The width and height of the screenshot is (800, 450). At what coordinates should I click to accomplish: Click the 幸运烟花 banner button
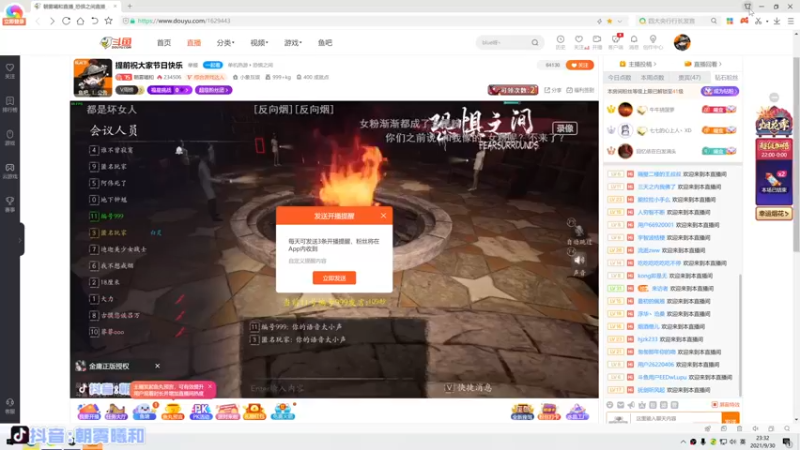point(773,213)
